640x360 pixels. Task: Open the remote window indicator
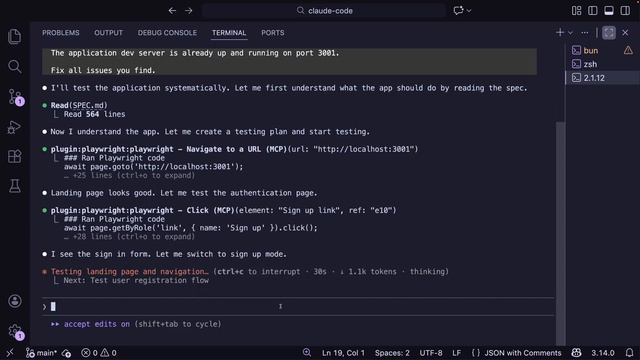coord(10,353)
